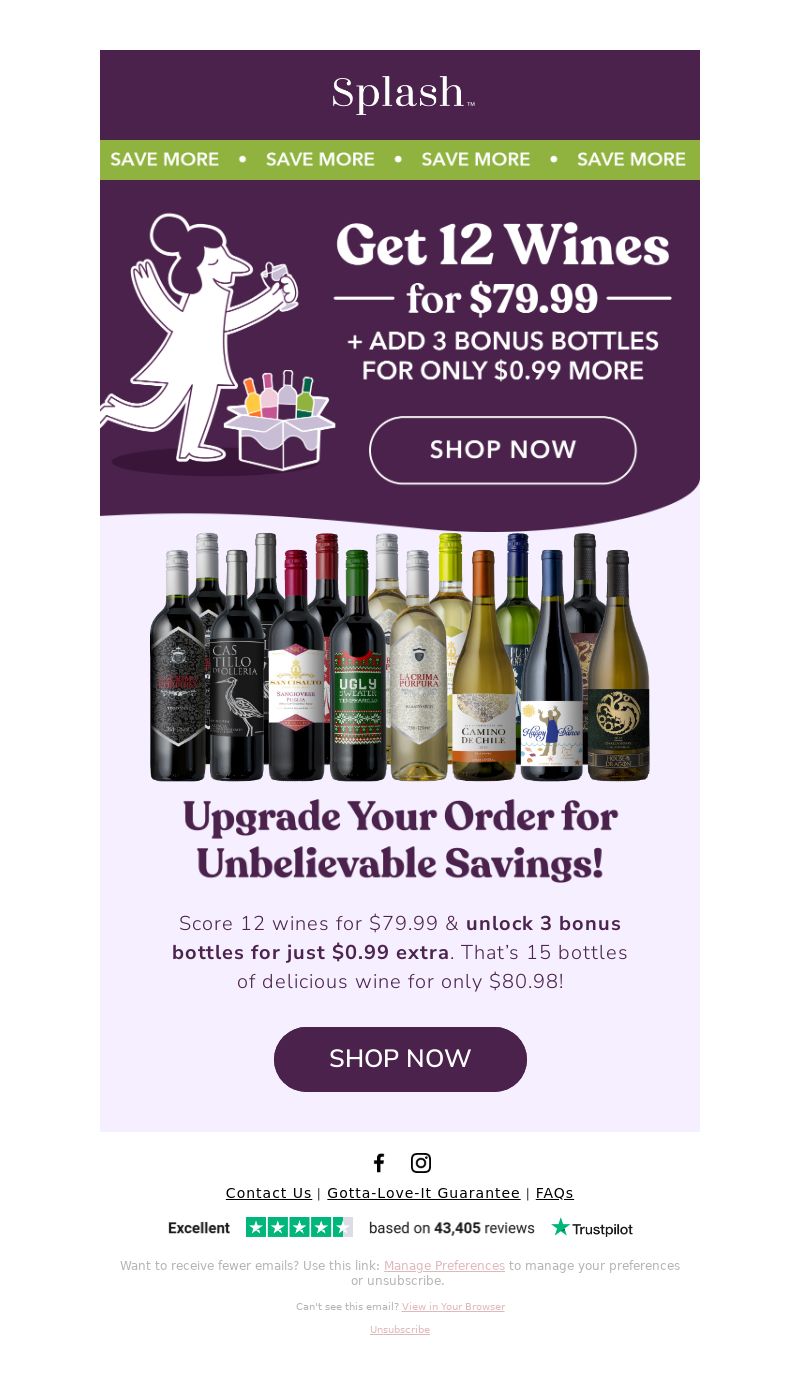Open the Gotta-Love-It Guarantee link
Screen dimensions: 800x1384
[x=424, y=1193]
